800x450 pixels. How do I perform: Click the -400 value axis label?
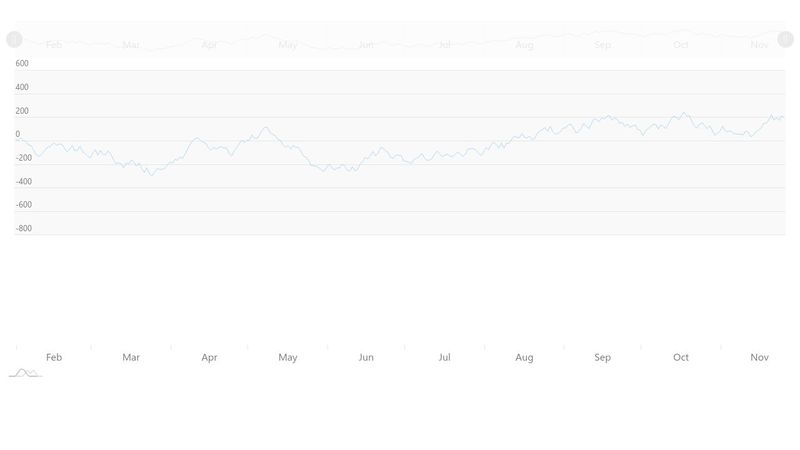coord(24,182)
